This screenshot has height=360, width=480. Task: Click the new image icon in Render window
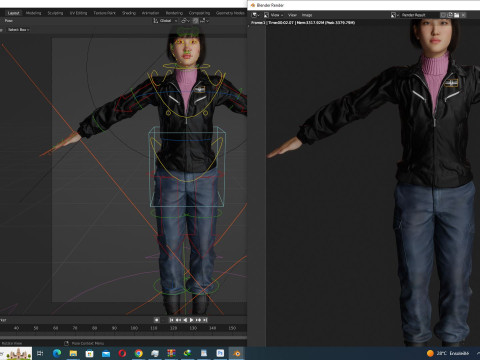pyautogui.click(x=450, y=15)
